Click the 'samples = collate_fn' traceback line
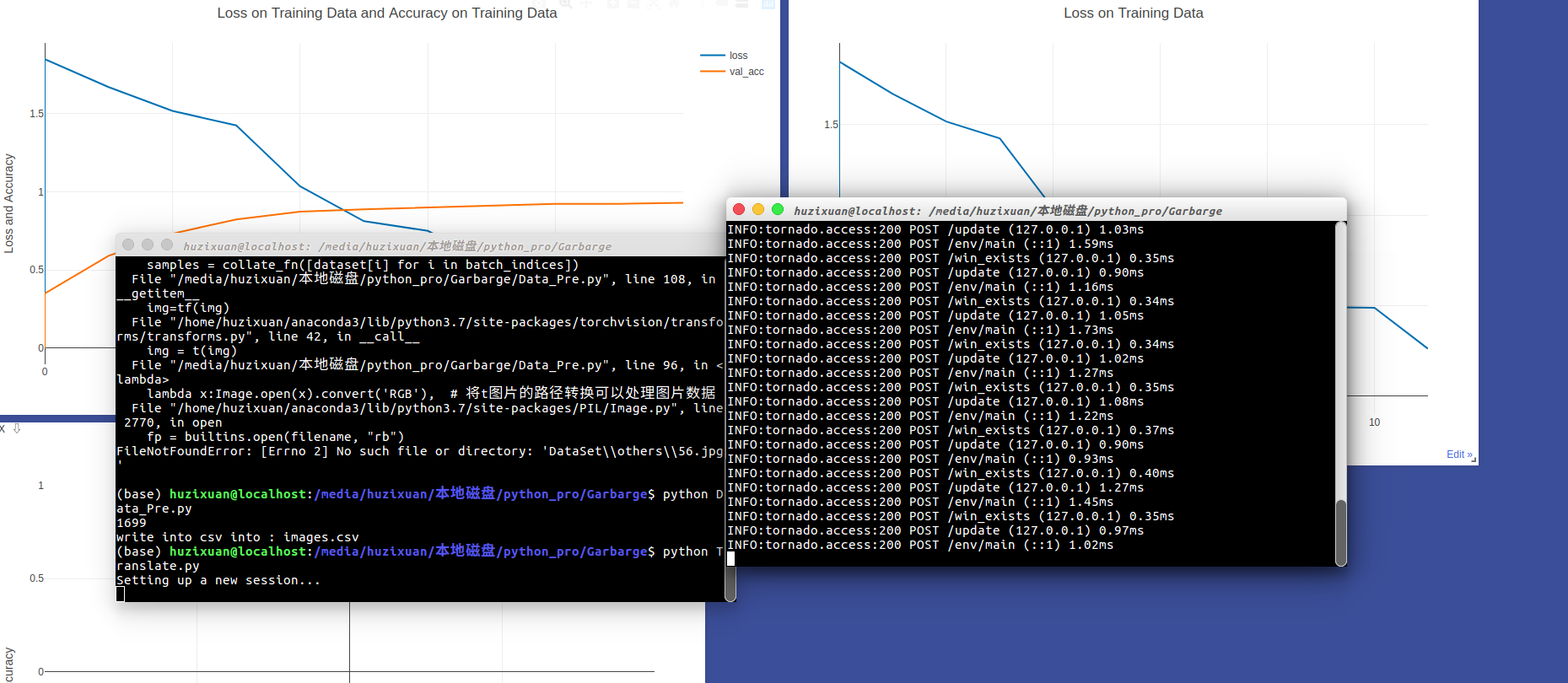 363,265
